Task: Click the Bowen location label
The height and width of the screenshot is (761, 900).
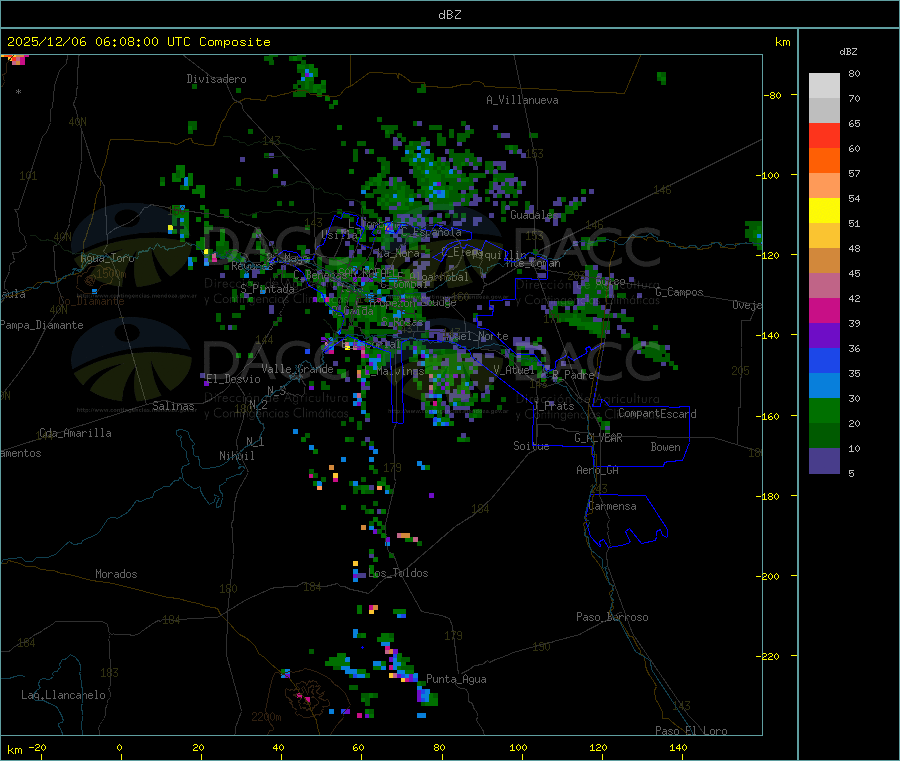Action: coord(665,447)
